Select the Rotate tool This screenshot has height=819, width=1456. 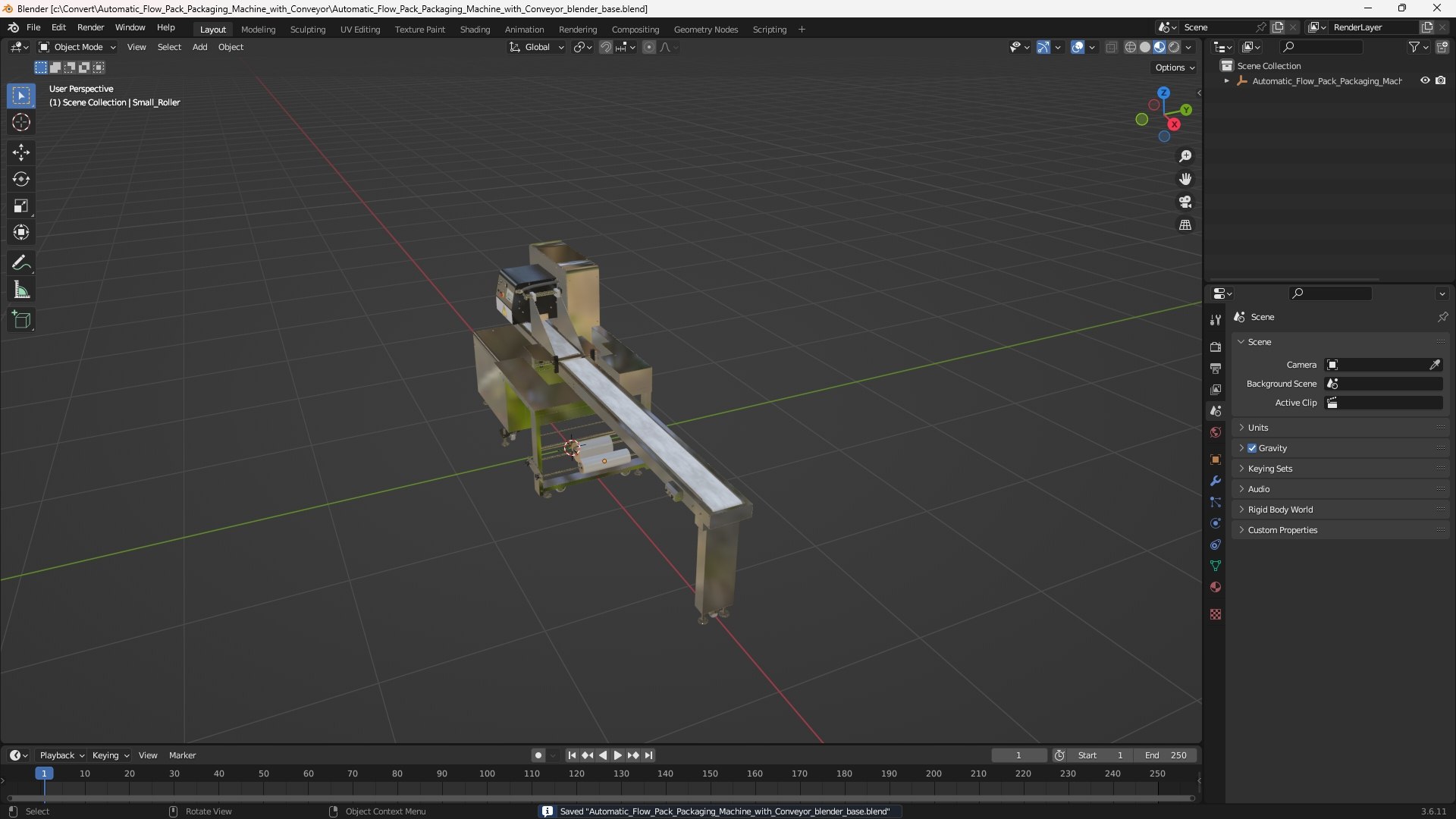coord(21,179)
